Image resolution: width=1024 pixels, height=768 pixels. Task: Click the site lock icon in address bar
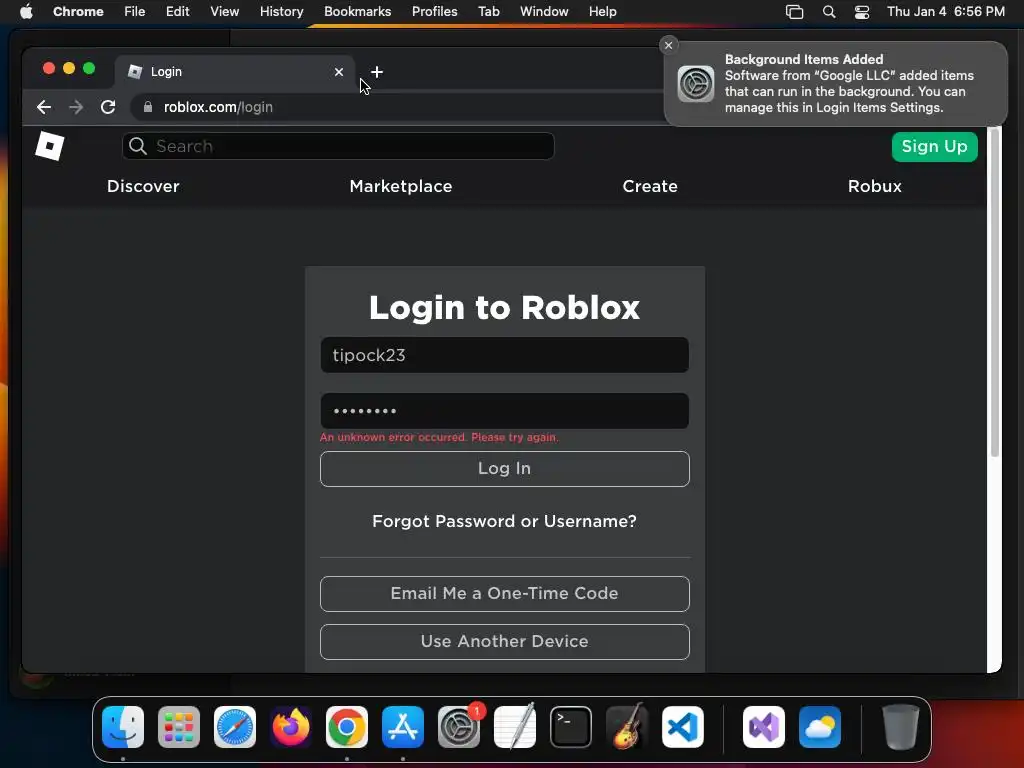148,107
